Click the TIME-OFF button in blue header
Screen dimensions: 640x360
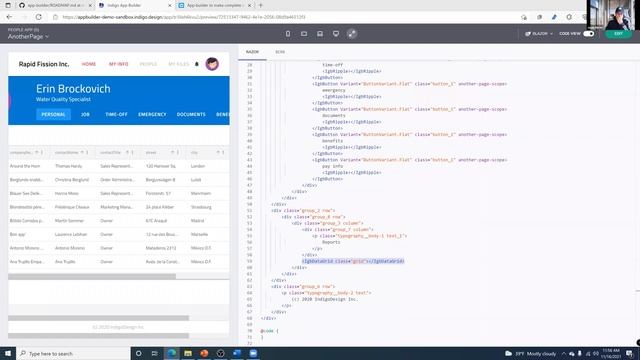tap(116, 114)
